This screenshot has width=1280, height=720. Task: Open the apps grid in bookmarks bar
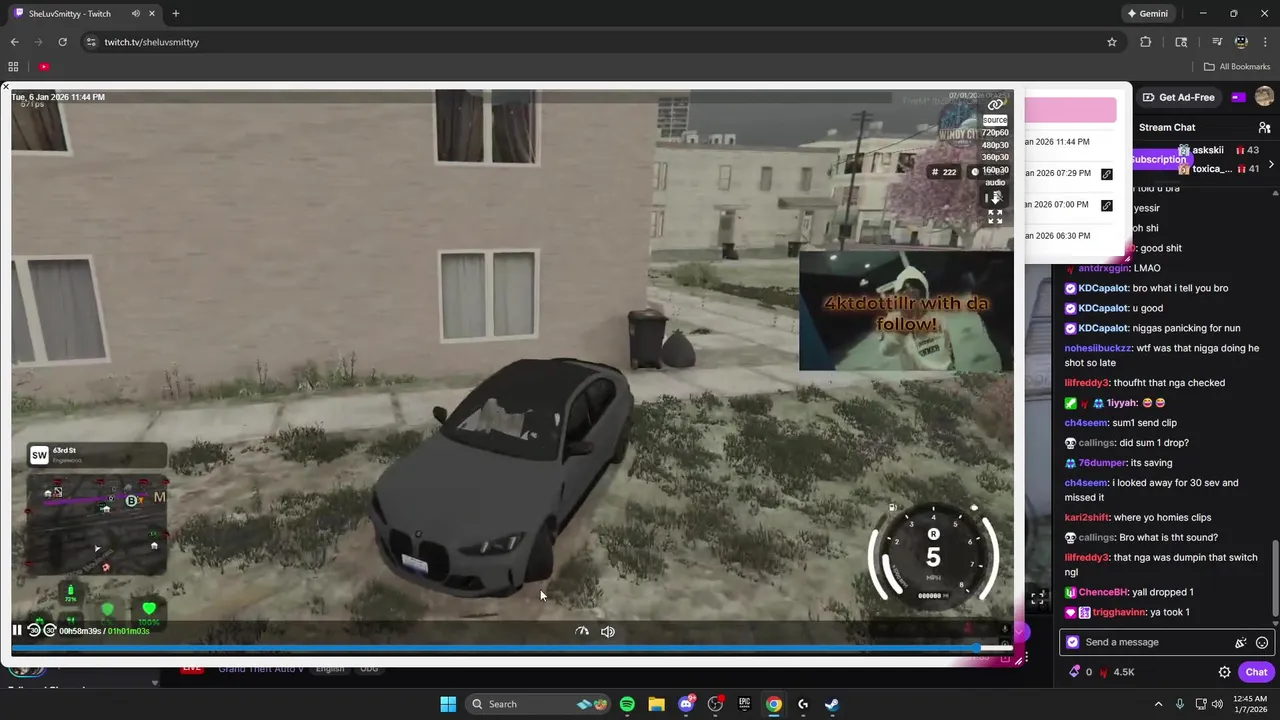(x=13, y=67)
